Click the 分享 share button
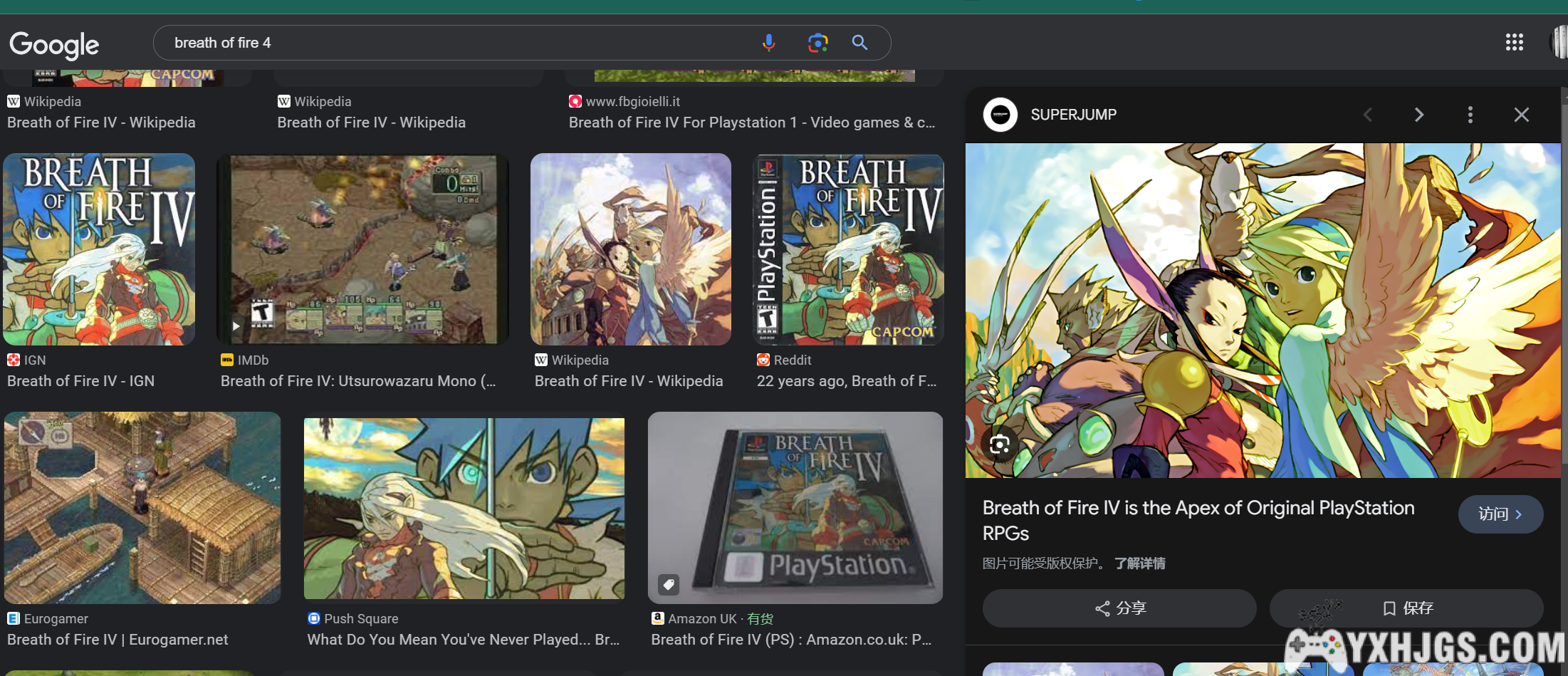1568x676 pixels. click(1119, 608)
